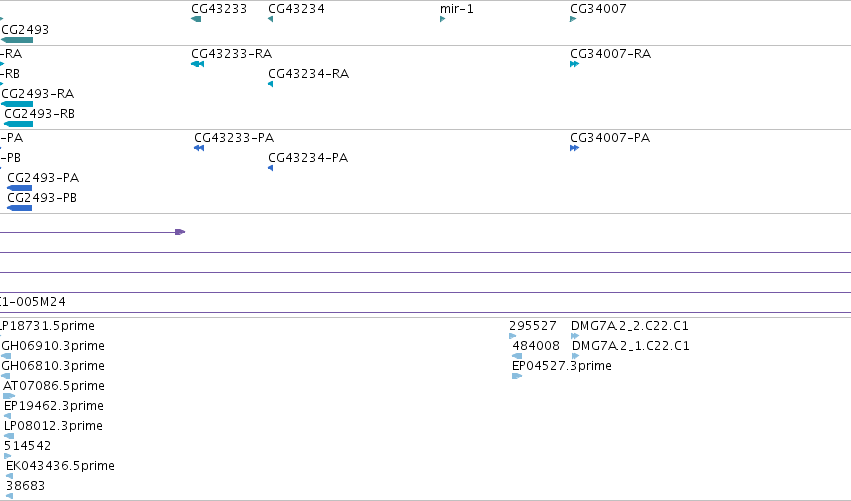The height and width of the screenshot is (501, 851).
Task: Select transcript CG43234-RA label
Action: click(x=308, y=74)
